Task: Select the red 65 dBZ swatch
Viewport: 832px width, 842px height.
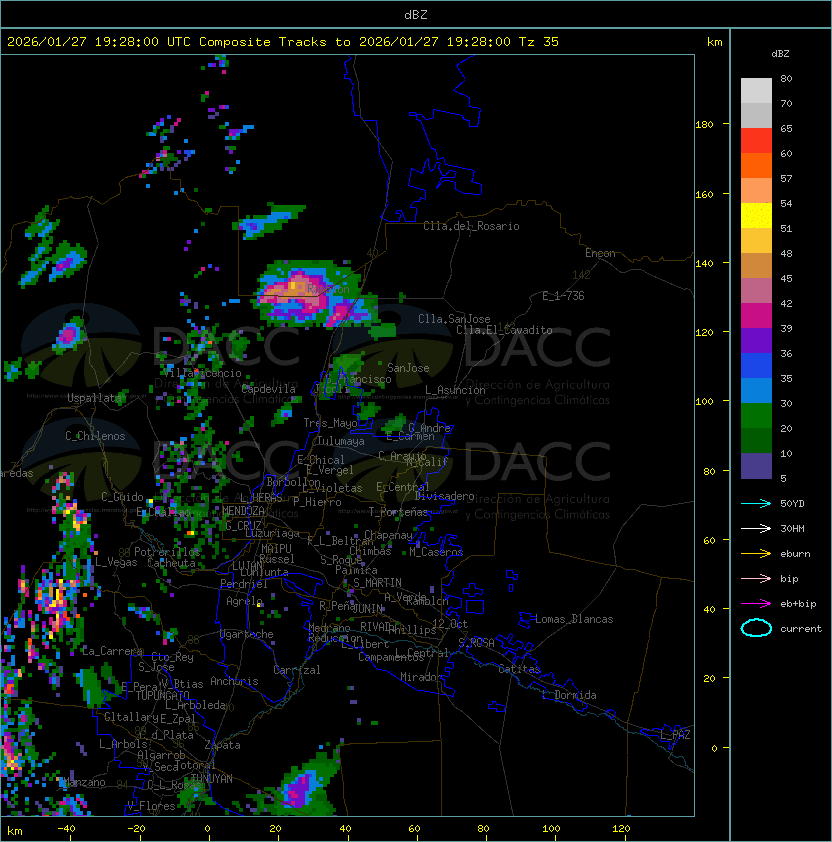Action: click(756, 141)
